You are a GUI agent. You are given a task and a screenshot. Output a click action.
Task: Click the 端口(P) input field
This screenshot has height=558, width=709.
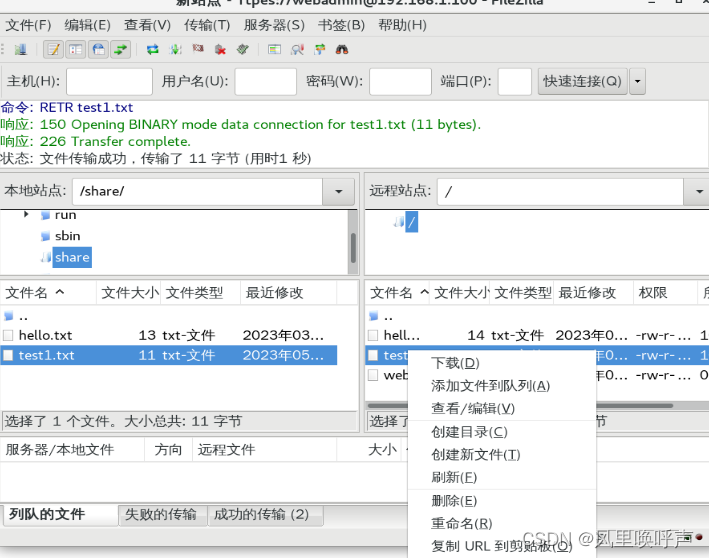[515, 81]
